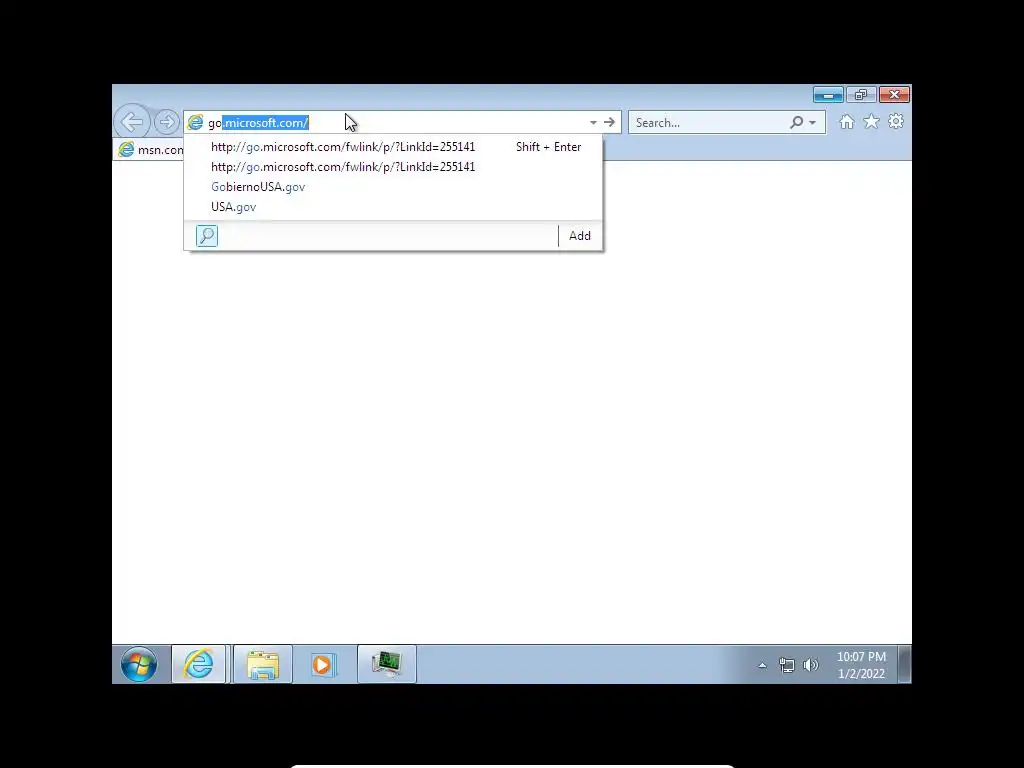
Task: Close the Internet Explorer window
Action: [x=894, y=95]
